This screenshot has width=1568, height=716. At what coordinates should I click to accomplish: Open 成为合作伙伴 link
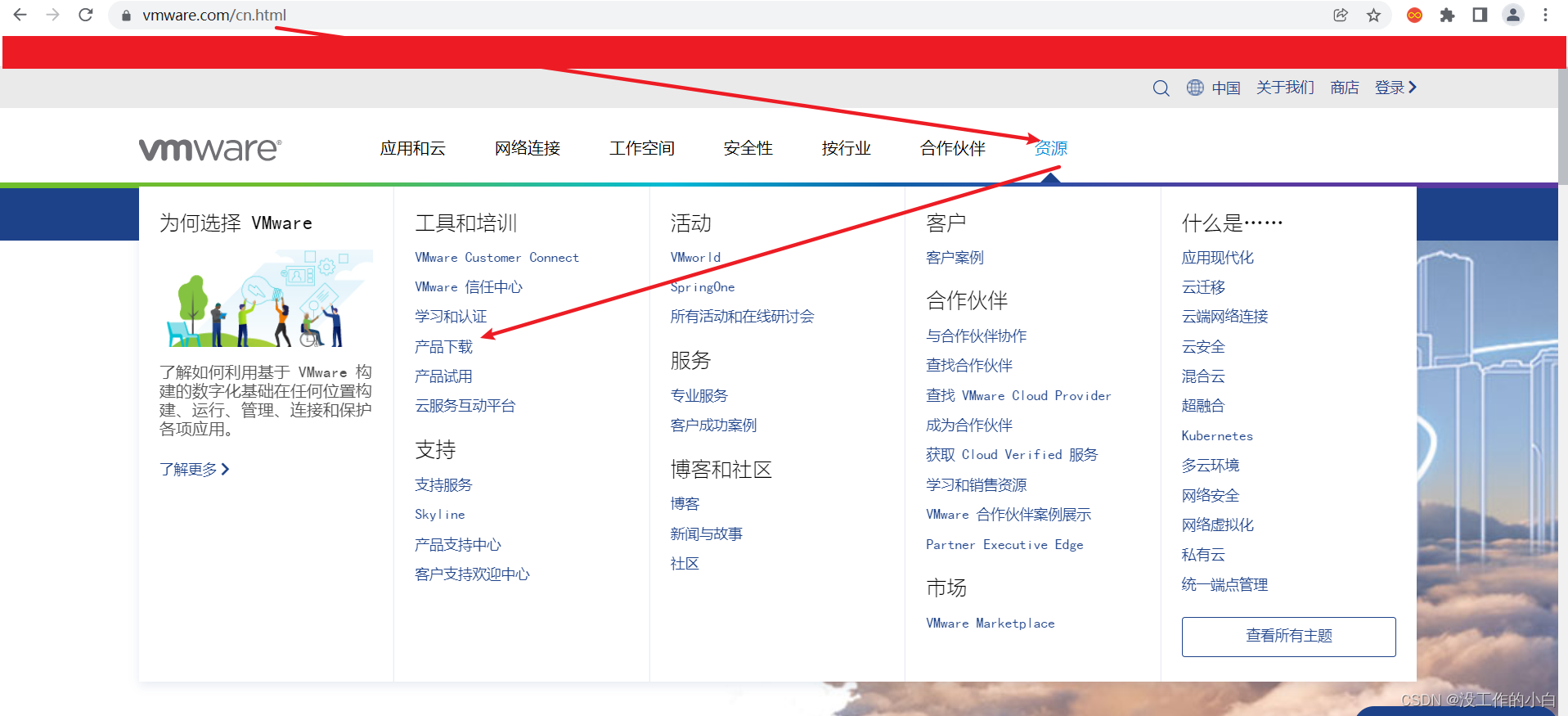pos(969,426)
